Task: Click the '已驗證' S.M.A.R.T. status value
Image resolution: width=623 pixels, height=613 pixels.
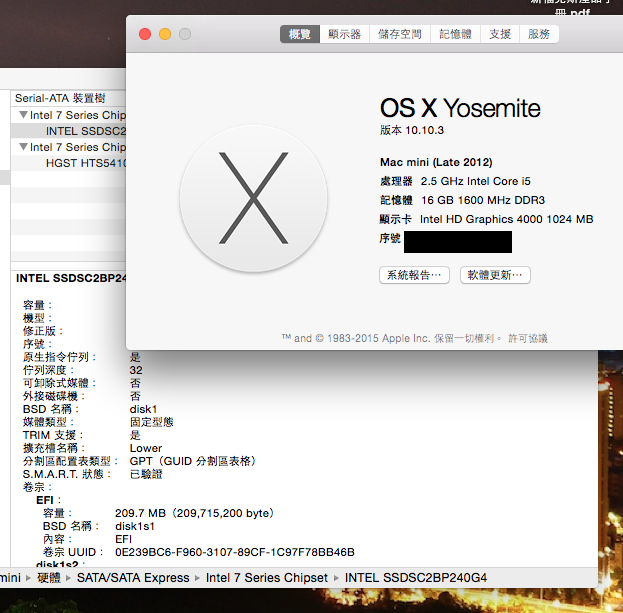Action: [146, 474]
